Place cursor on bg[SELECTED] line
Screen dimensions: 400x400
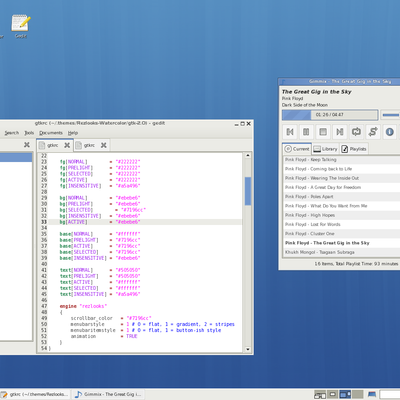[103, 210]
